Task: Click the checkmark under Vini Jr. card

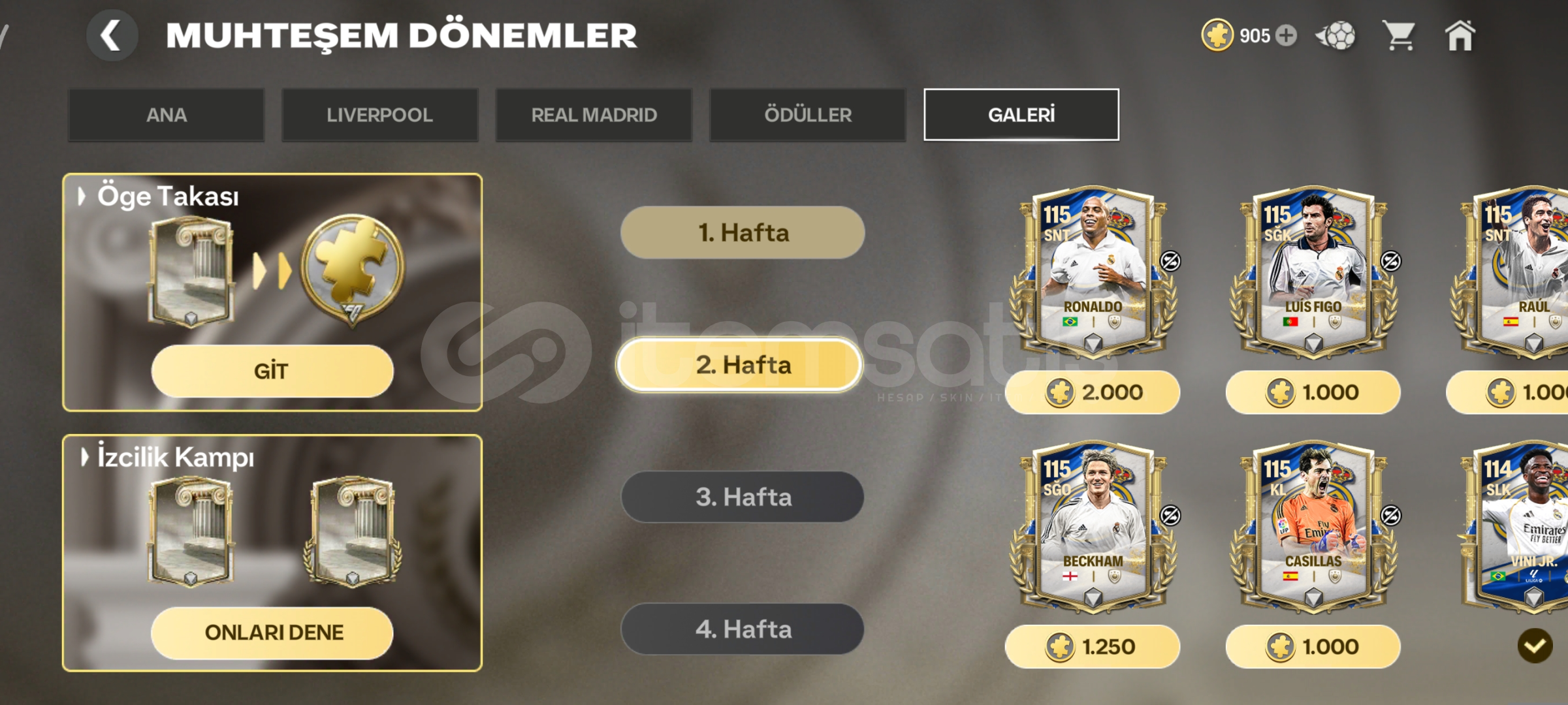Action: [x=1535, y=646]
